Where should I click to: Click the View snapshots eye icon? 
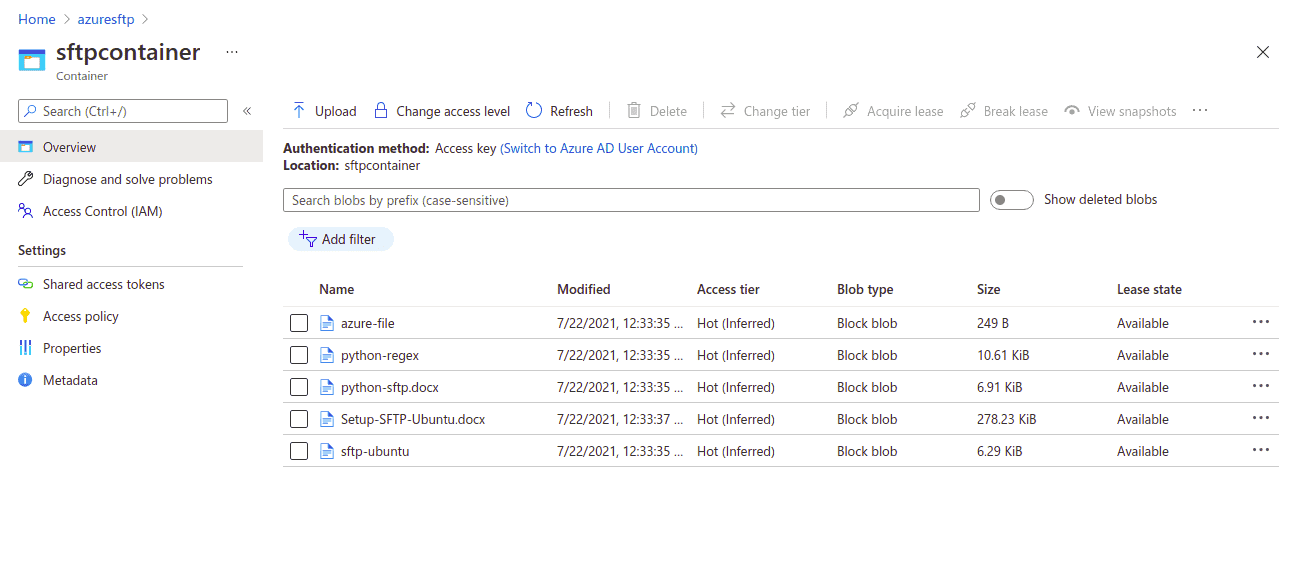1072,111
